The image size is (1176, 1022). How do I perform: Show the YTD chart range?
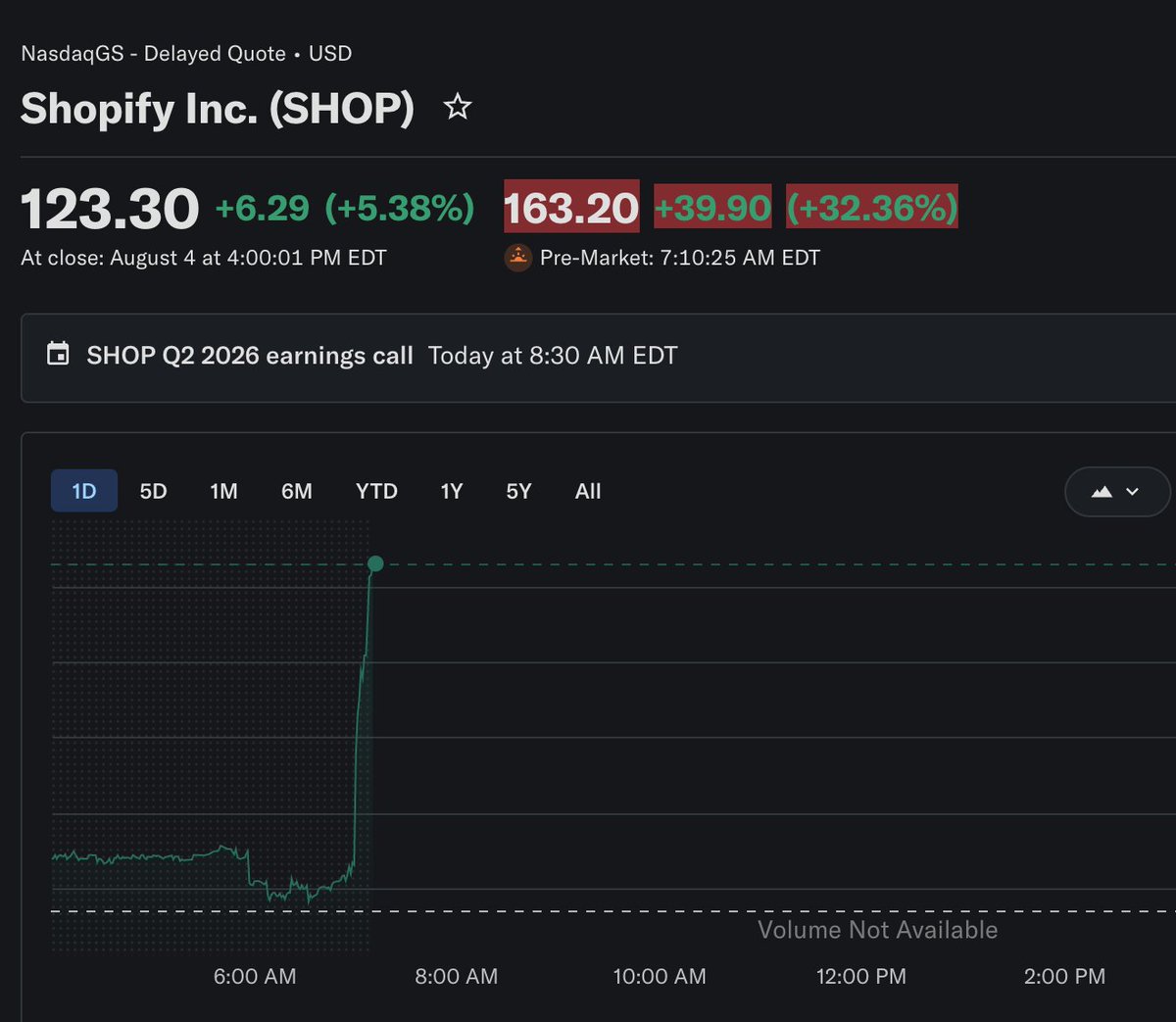click(376, 491)
